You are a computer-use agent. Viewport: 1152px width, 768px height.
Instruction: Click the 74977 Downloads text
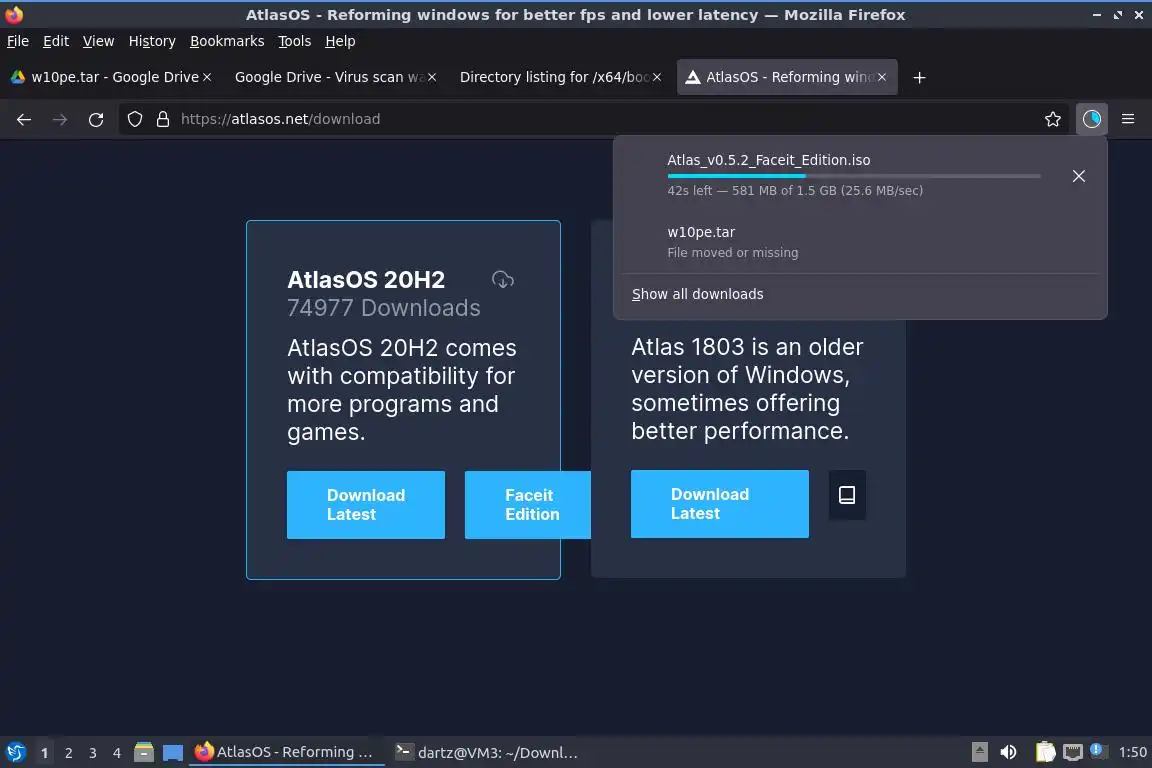click(384, 308)
